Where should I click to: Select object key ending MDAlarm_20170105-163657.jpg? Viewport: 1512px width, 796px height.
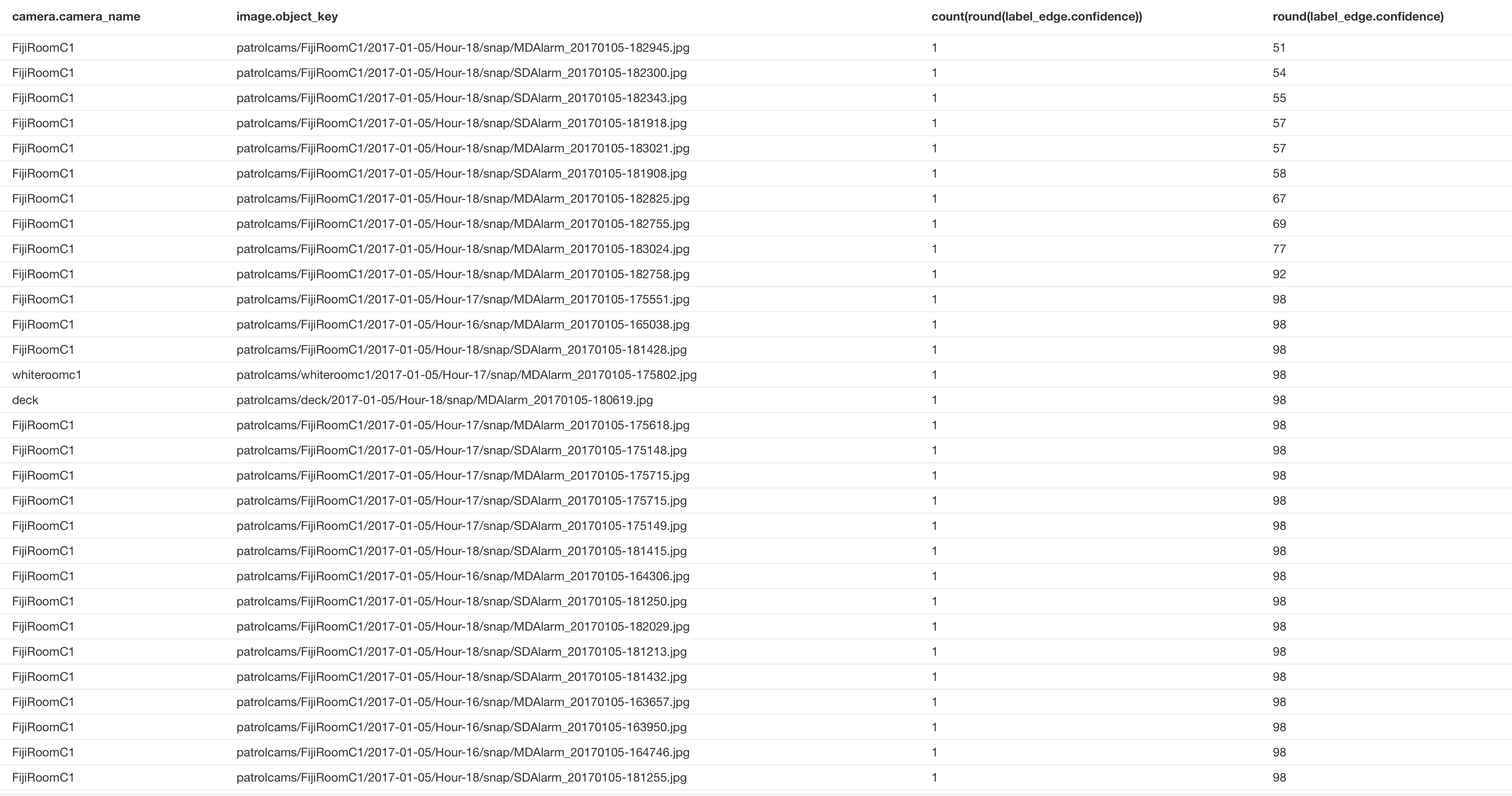point(462,703)
